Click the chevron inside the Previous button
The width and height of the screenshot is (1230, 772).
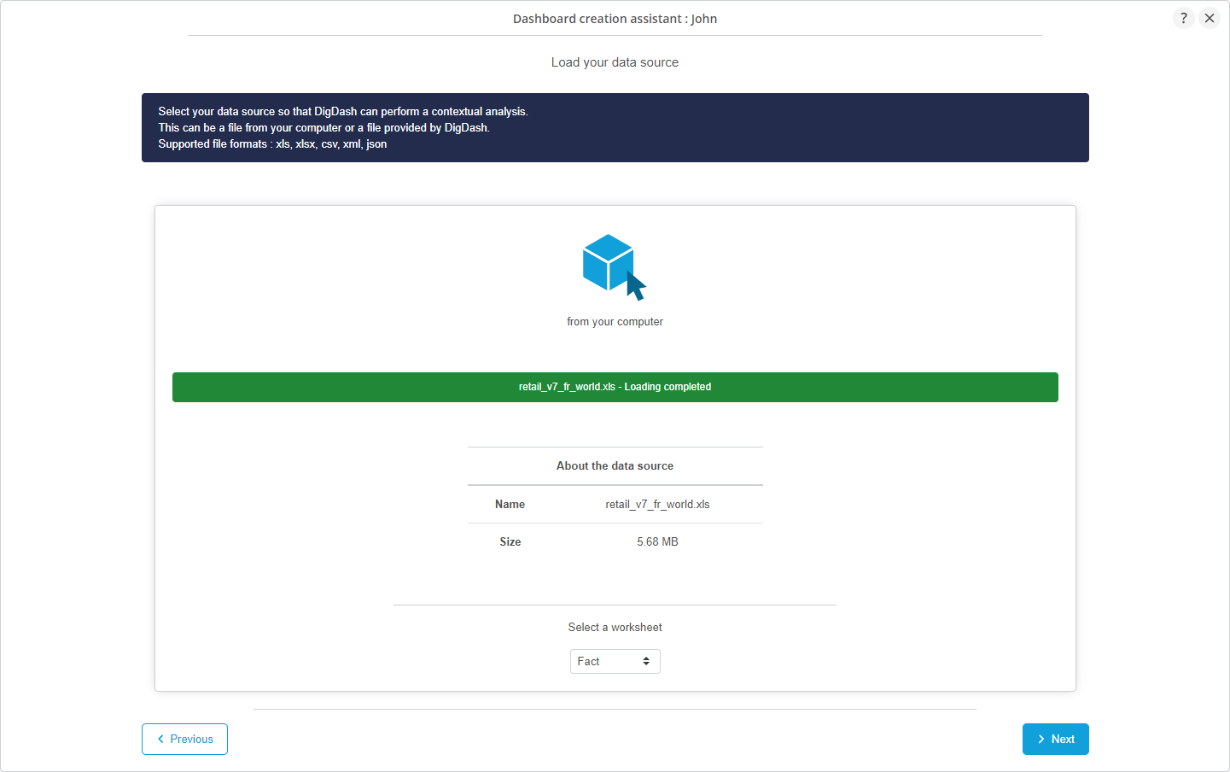point(161,739)
